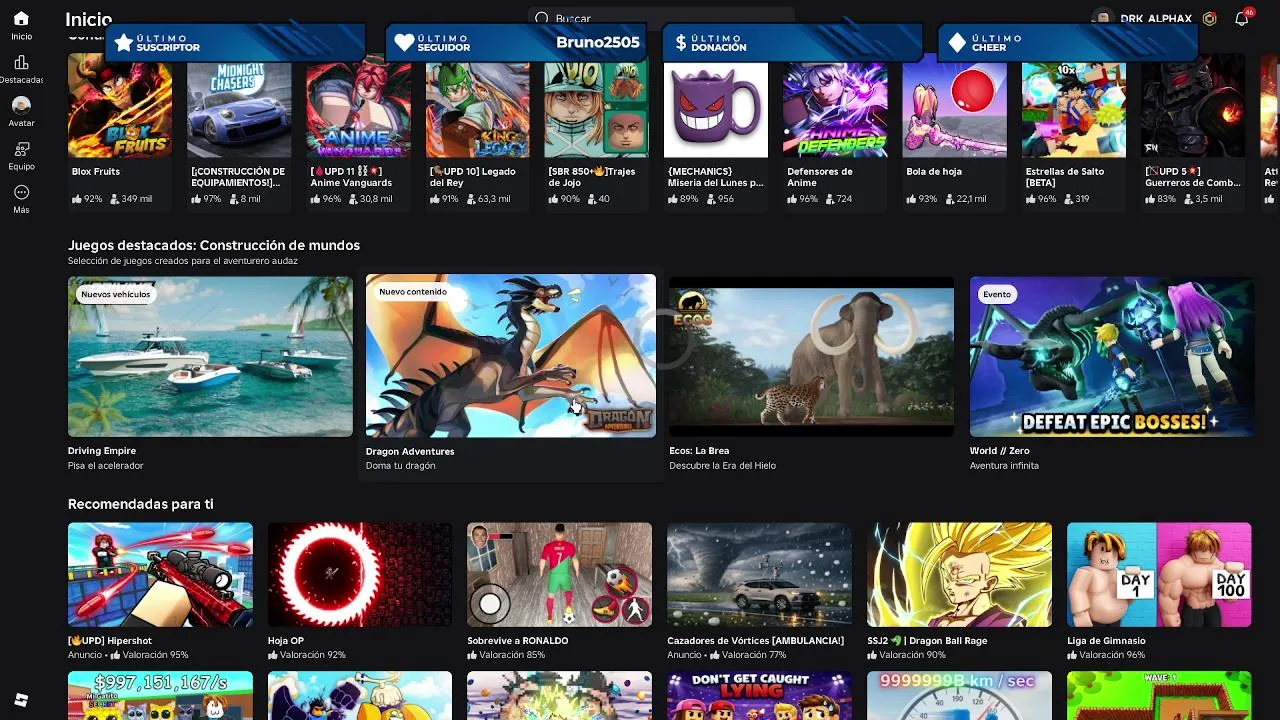Click the Último Suscriptor overlay star icon
The height and width of the screenshot is (720, 1280).
tap(124, 43)
